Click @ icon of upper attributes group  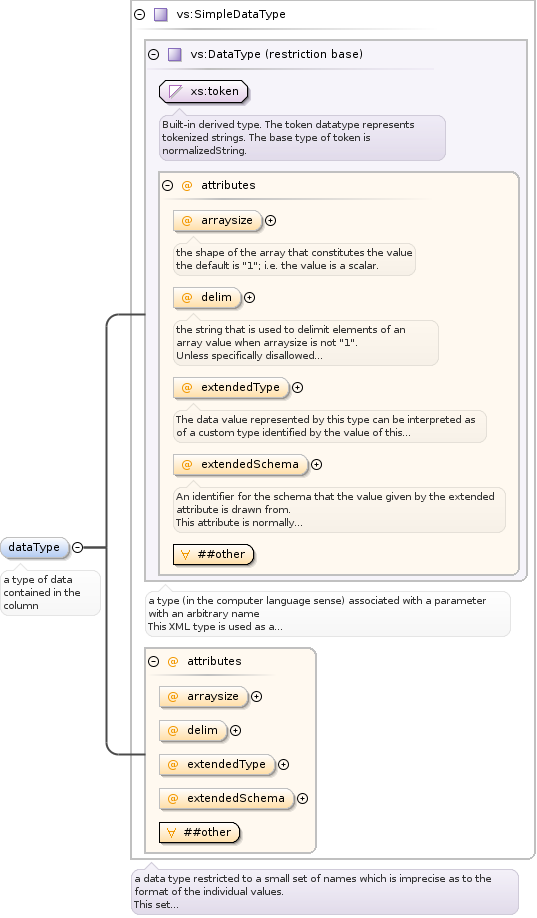(187, 186)
